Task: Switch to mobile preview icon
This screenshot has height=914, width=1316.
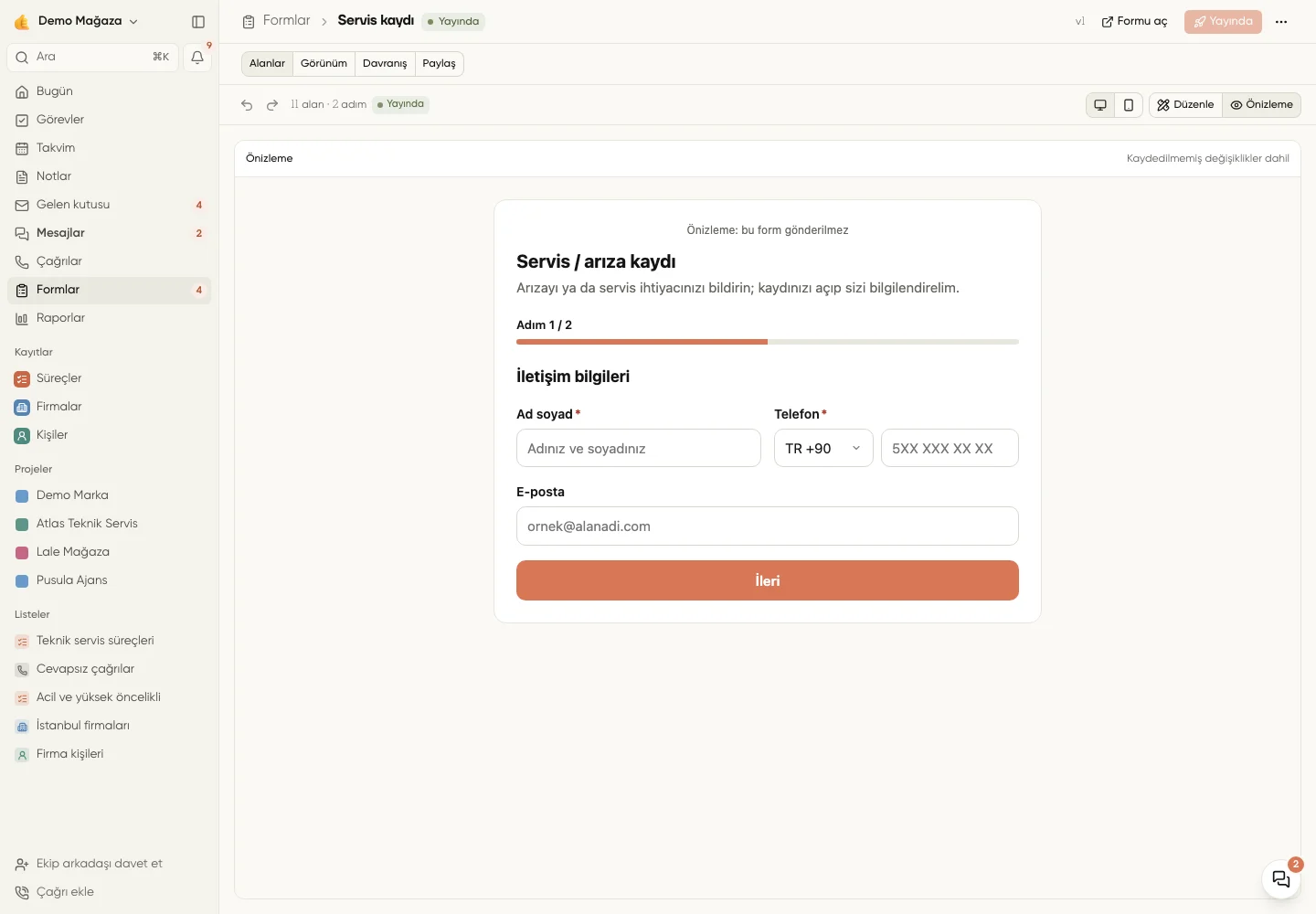Action: 1129,105
